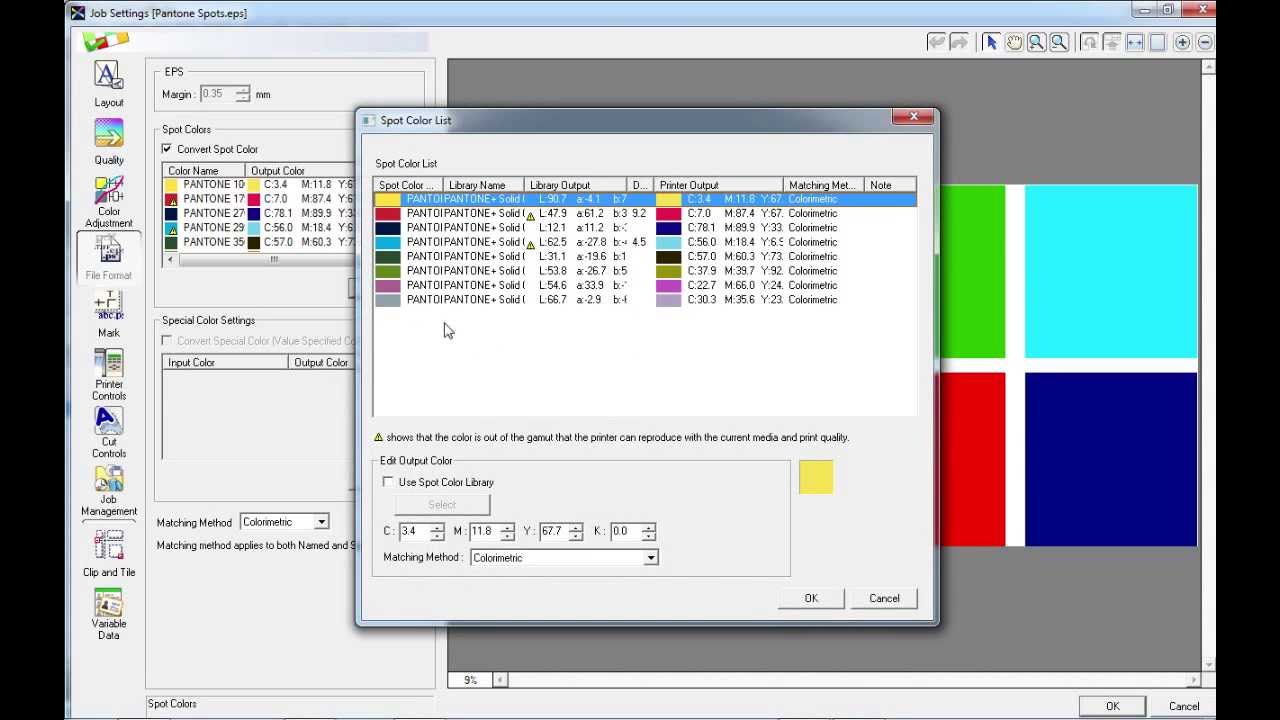1280x720 pixels.
Task: Click Cancel in Spot Color List dialog
Action: pyautogui.click(x=884, y=598)
